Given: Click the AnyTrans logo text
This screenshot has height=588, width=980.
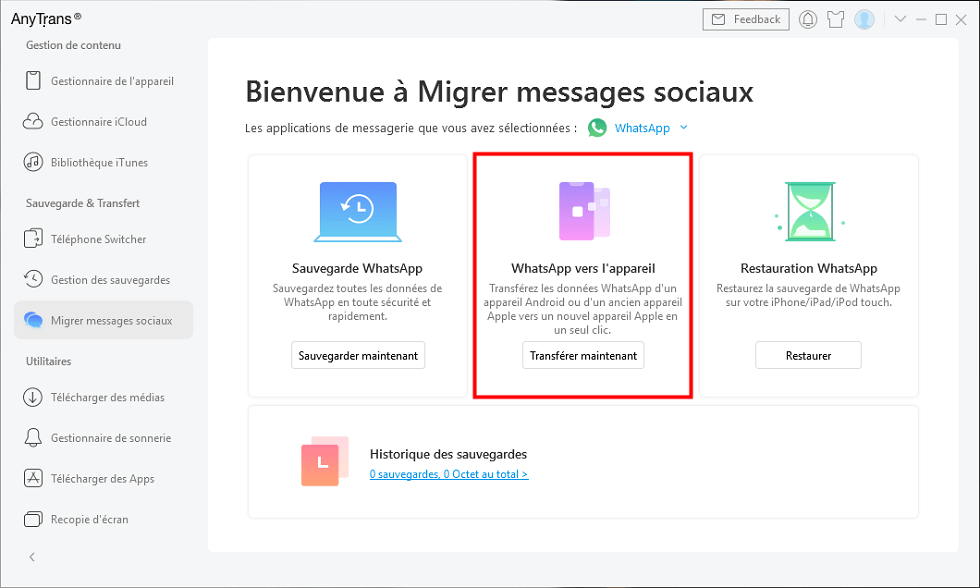Looking at the screenshot, I should click(x=46, y=19).
